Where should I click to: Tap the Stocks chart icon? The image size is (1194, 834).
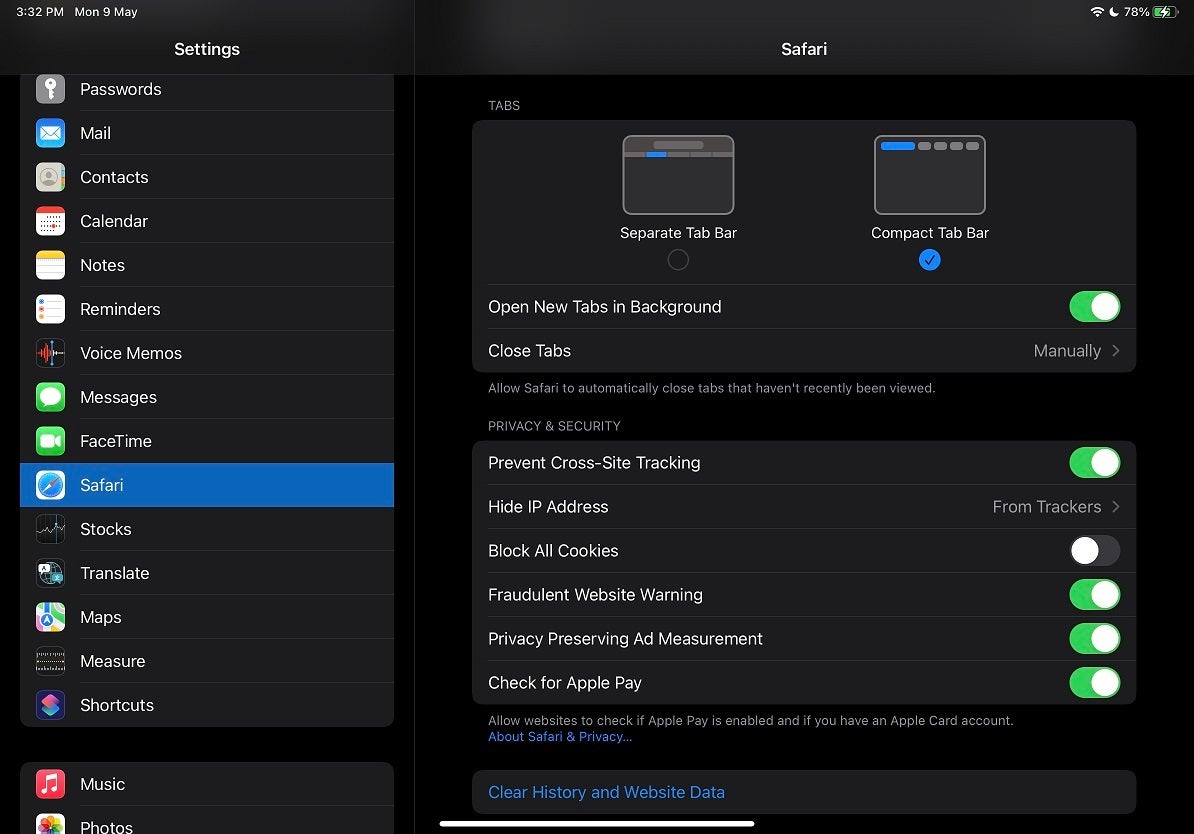click(50, 529)
